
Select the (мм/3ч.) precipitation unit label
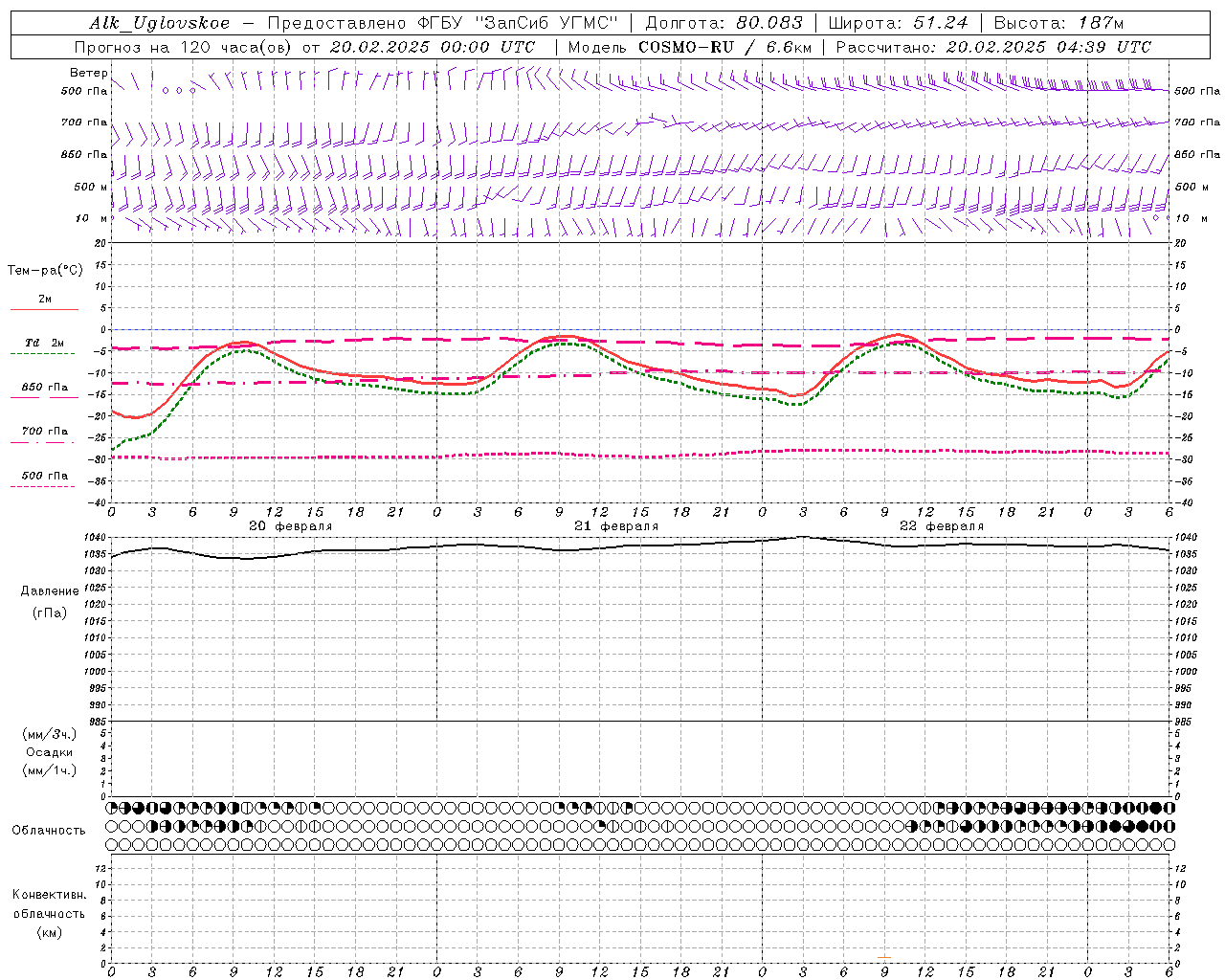point(50,734)
